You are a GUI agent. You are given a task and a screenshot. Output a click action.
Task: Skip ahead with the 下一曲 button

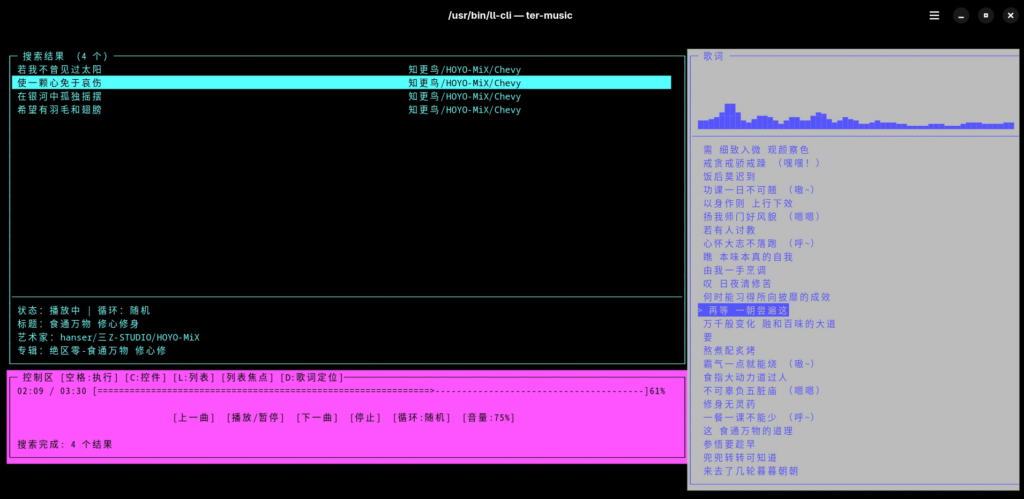click(318, 418)
